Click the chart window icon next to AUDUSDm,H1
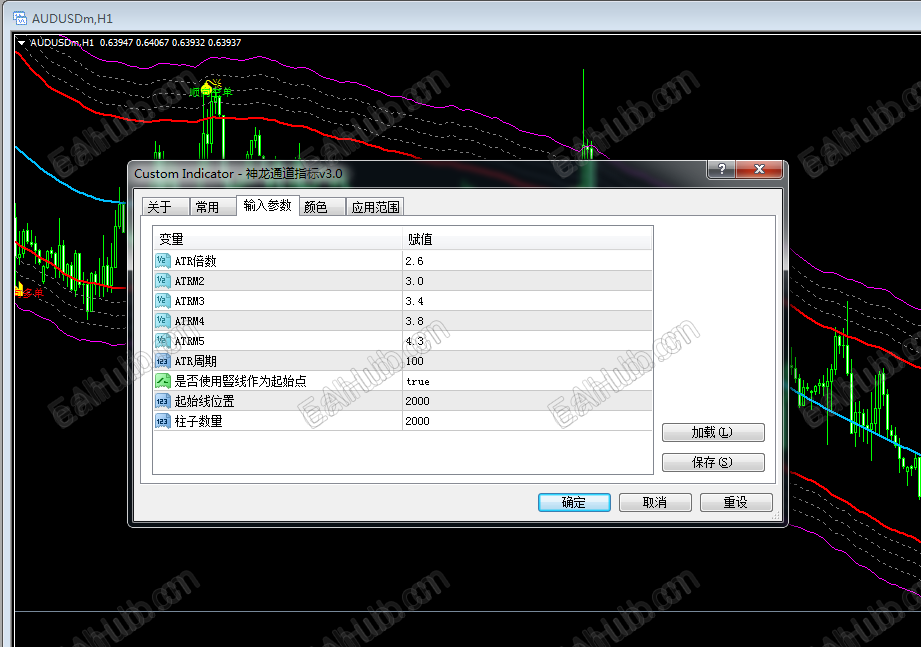921x647 pixels. [x=20, y=18]
